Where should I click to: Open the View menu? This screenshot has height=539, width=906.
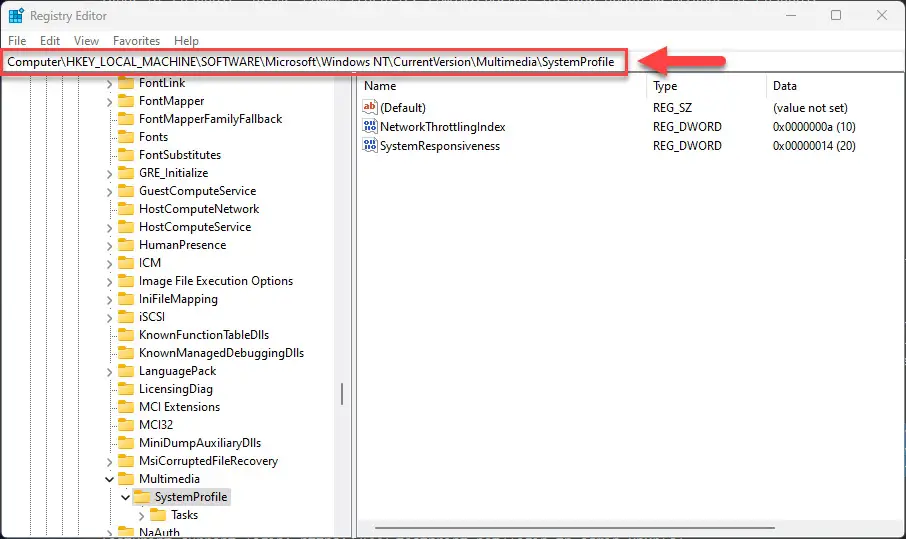[x=86, y=40]
